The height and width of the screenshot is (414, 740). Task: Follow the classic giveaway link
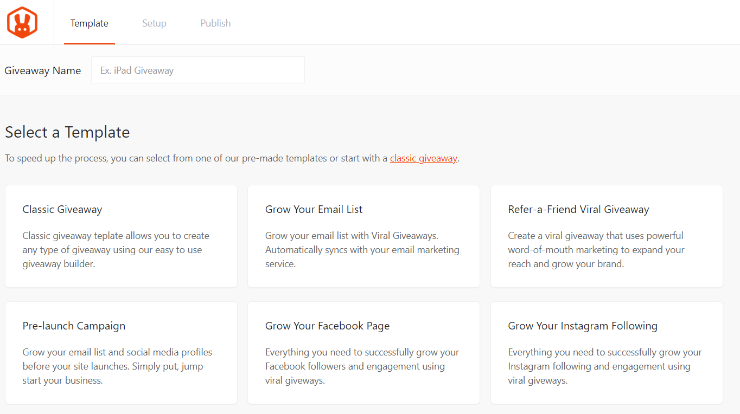(x=423, y=159)
